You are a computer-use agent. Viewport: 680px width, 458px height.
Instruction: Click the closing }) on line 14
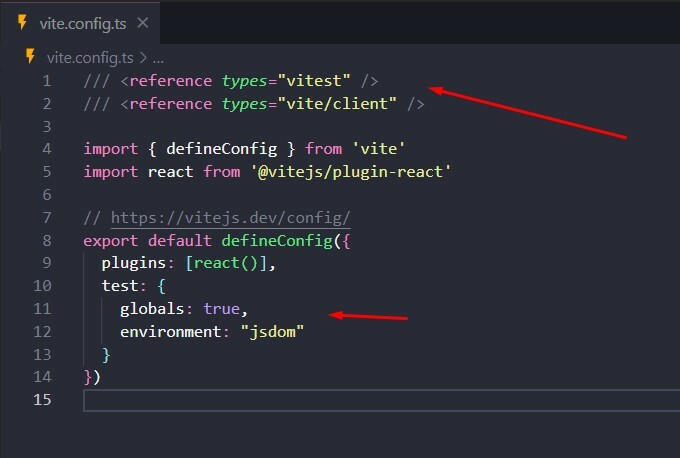[x=92, y=377]
